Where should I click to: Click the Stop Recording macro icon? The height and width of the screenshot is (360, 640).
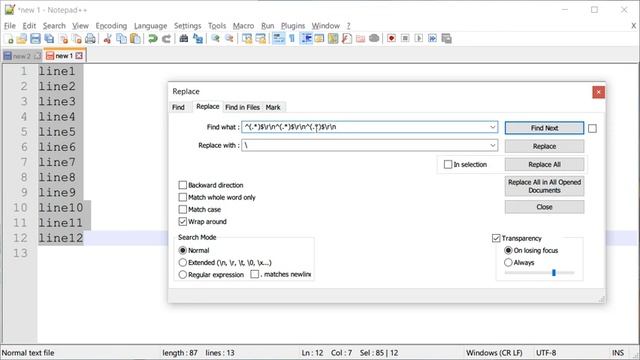[x=405, y=39]
